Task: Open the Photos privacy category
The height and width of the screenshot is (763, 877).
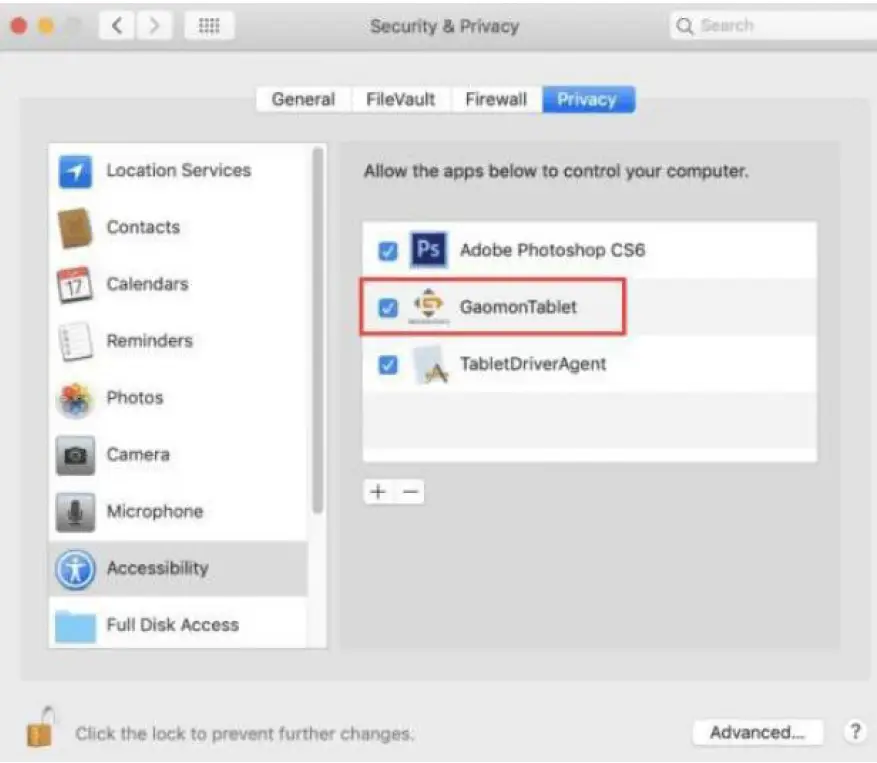Action: 178,398
